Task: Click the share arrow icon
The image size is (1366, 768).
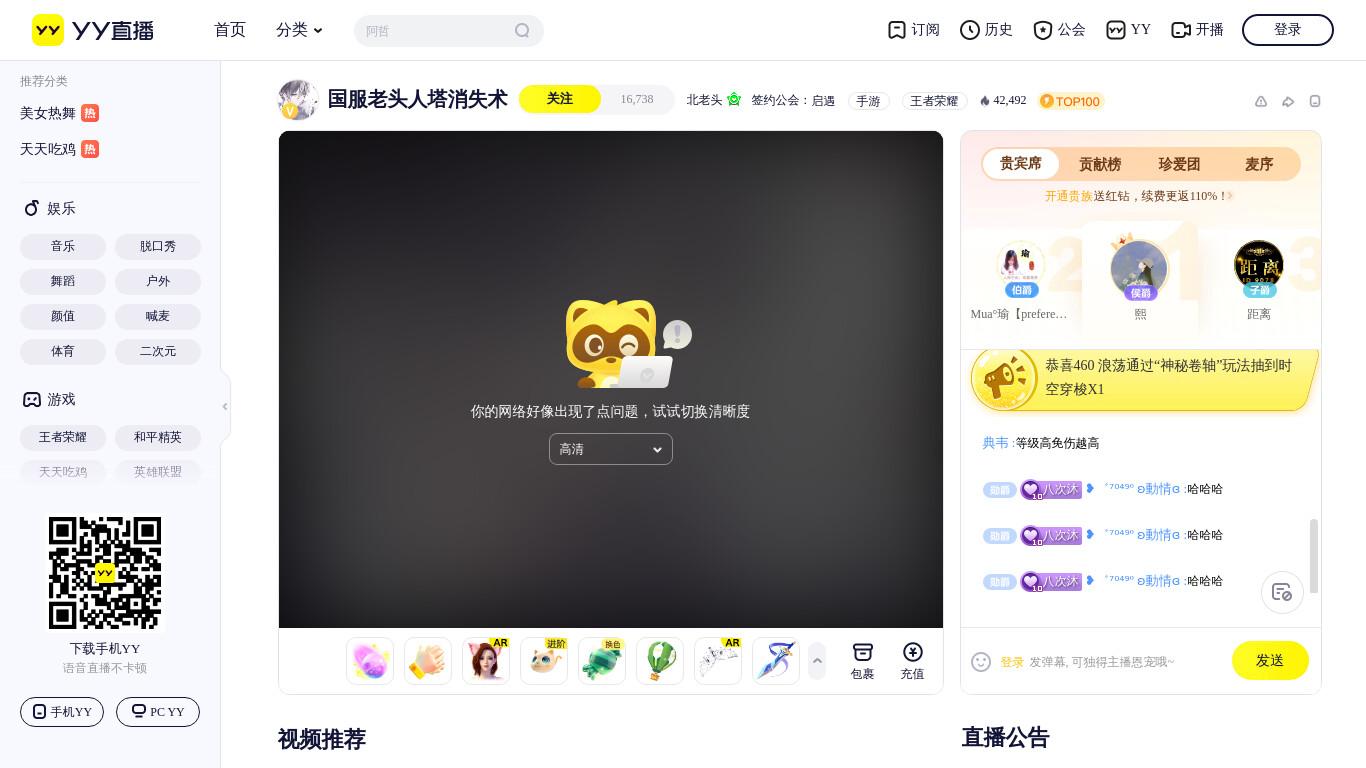Action: coord(1288,101)
